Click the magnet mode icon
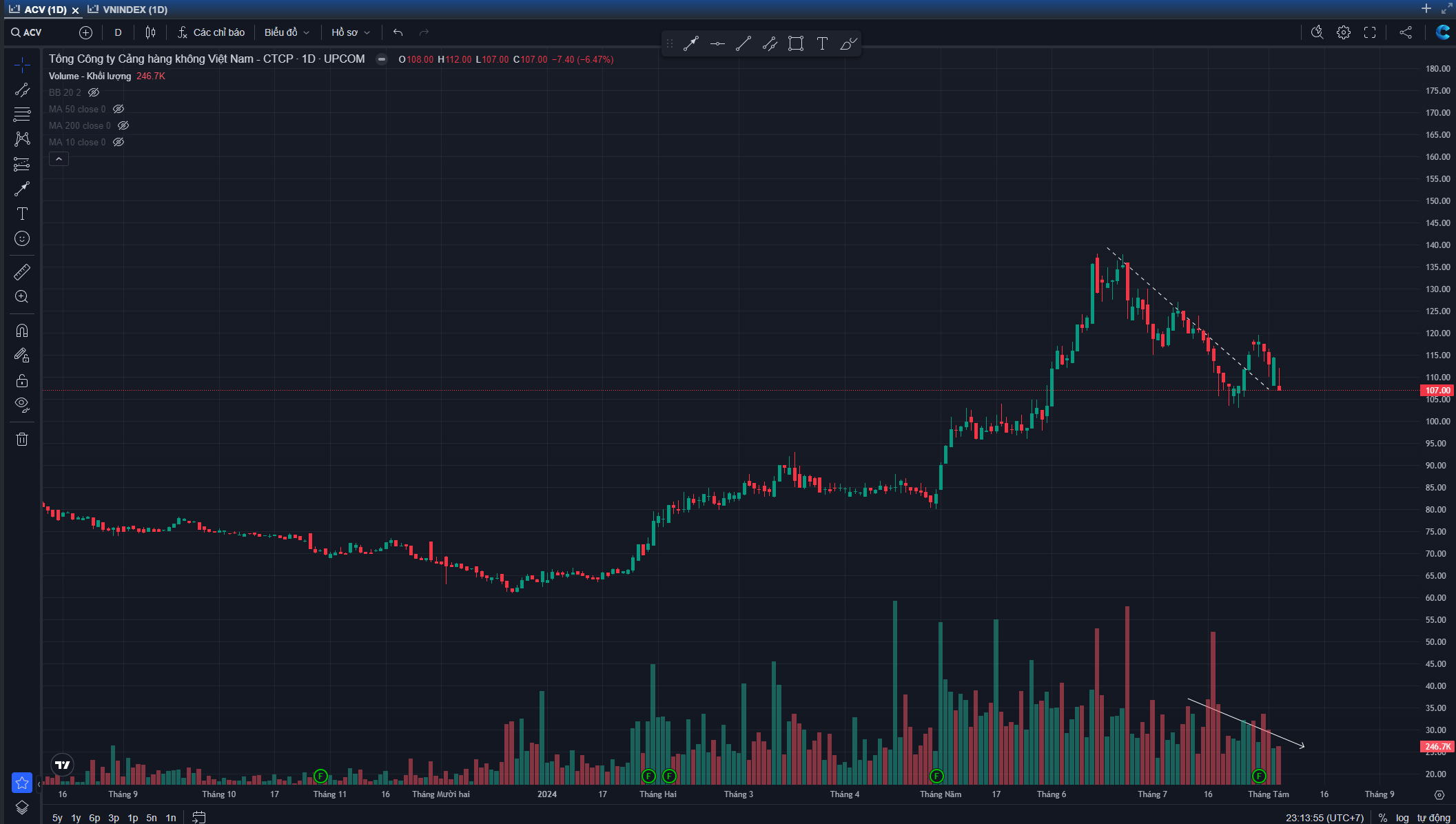The image size is (1456, 824). pyautogui.click(x=22, y=331)
